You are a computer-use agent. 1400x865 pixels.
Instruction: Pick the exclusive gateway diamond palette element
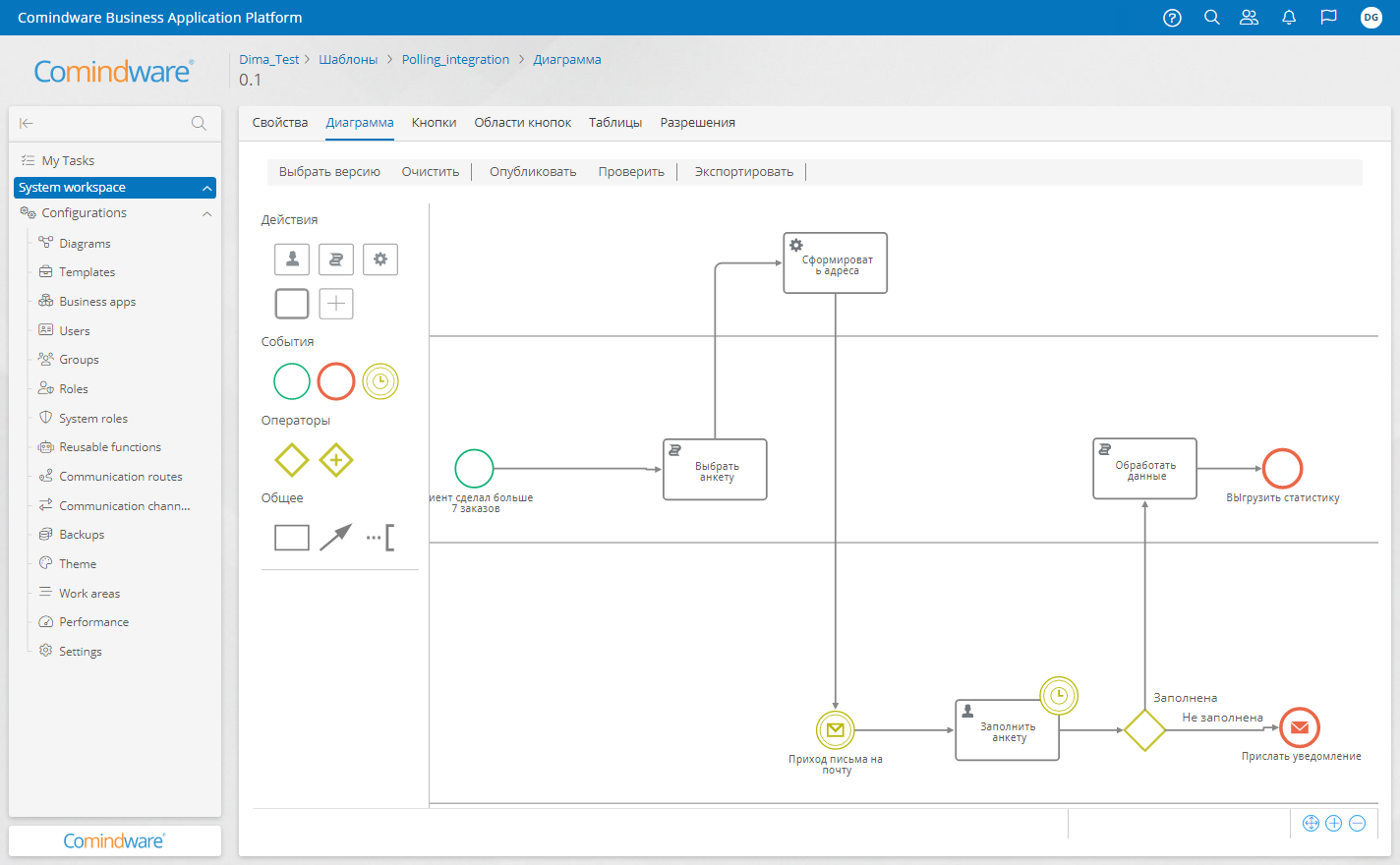pyautogui.click(x=292, y=460)
